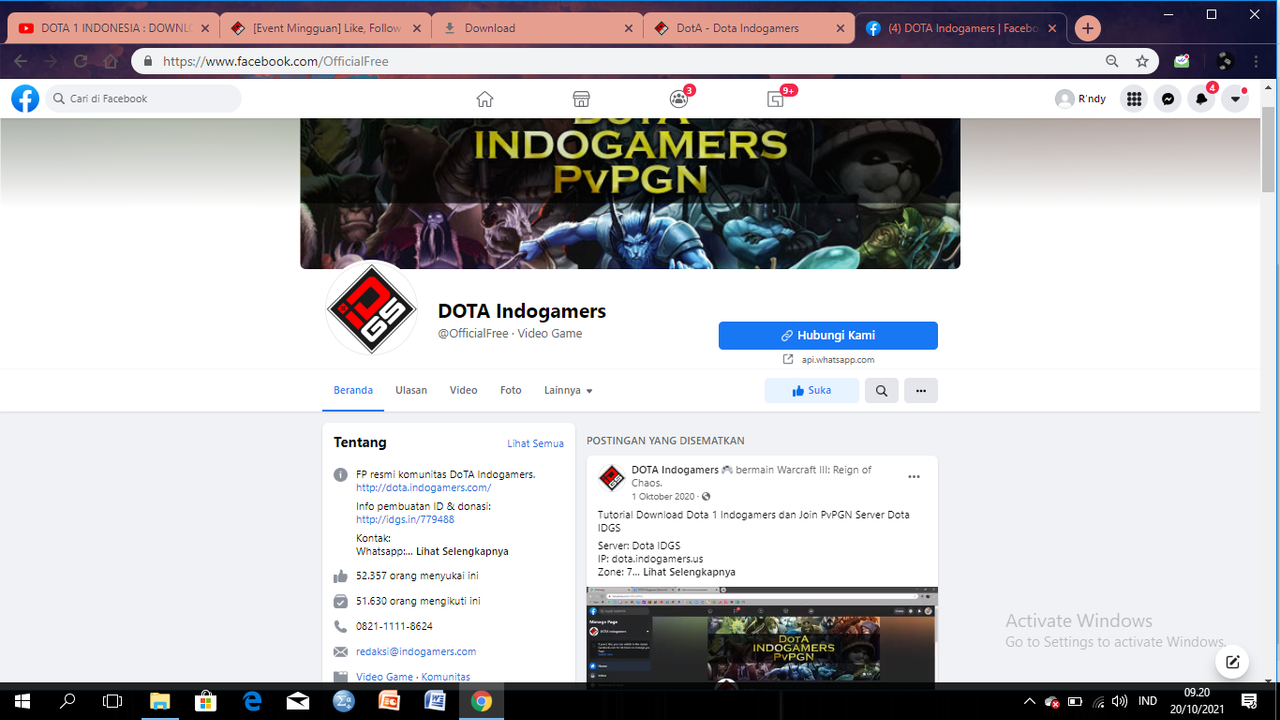Click the pinned post date 1 Oktober 2020
The height and width of the screenshot is (720, 1280).
click(665, 497)
